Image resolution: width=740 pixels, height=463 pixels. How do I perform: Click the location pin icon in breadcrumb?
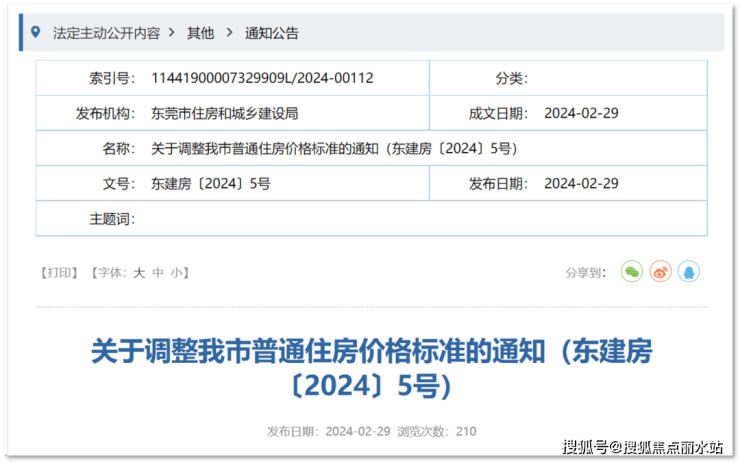(37, 32)
